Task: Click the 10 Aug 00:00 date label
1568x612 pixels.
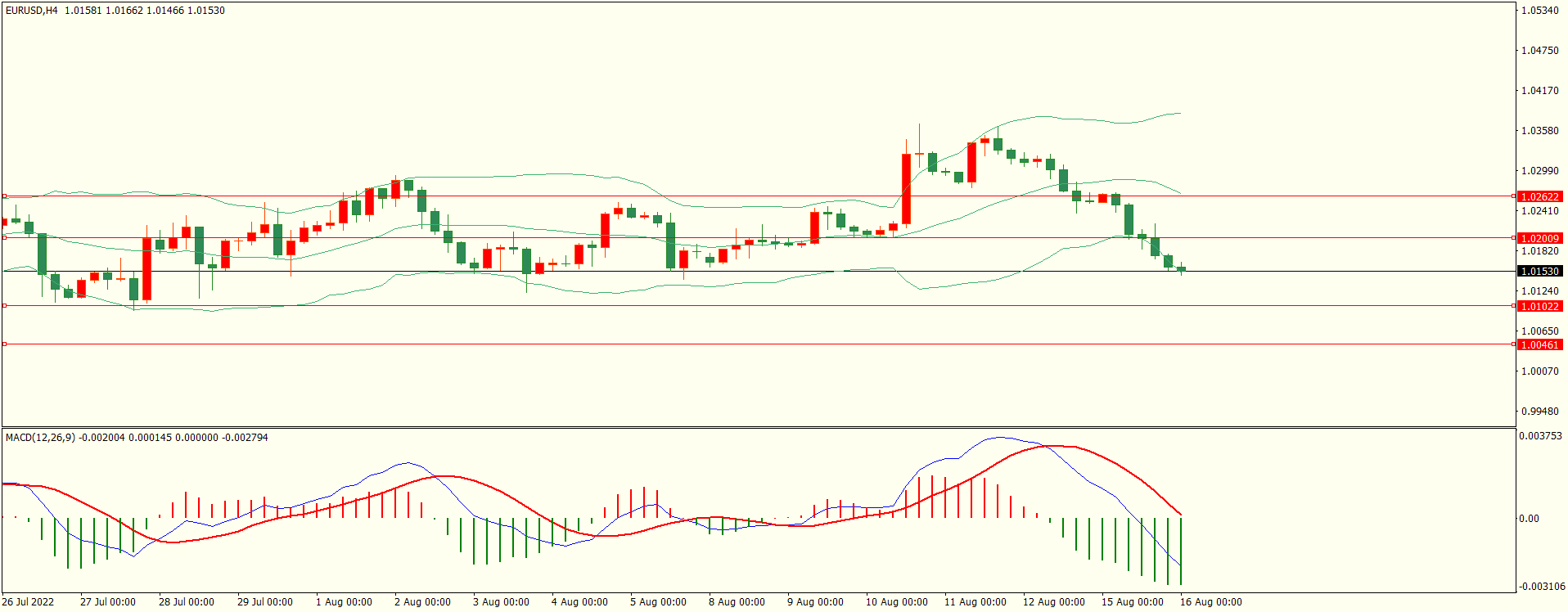Action: tap(896, 602)
